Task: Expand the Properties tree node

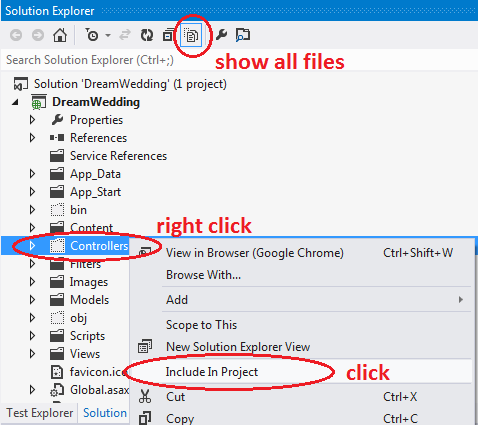Action: (32, 120)
